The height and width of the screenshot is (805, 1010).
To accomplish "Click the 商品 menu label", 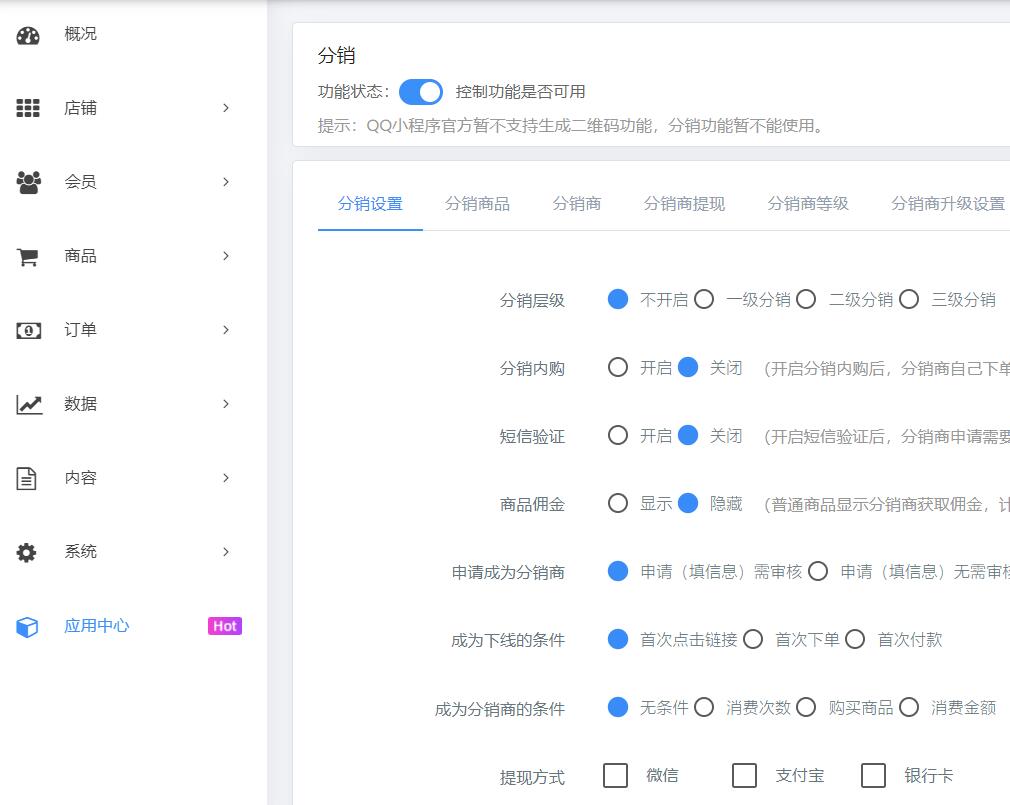I will pos(81,256).
